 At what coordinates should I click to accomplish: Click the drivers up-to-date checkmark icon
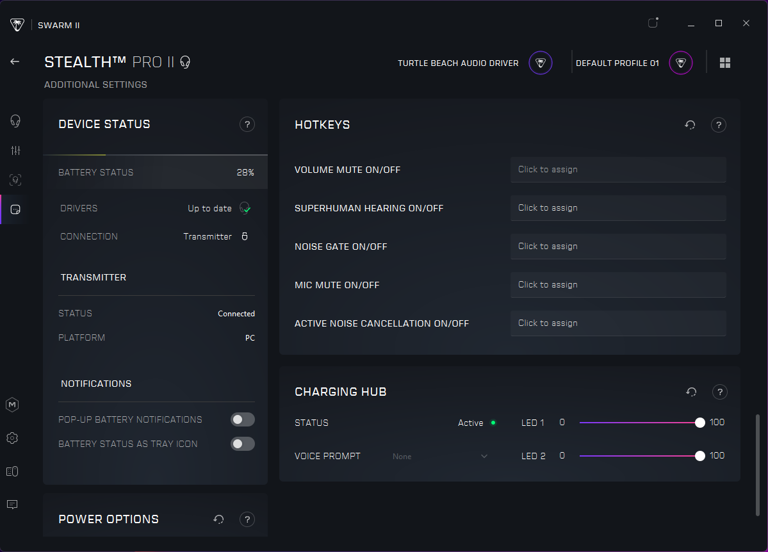(x=245, y=208)
